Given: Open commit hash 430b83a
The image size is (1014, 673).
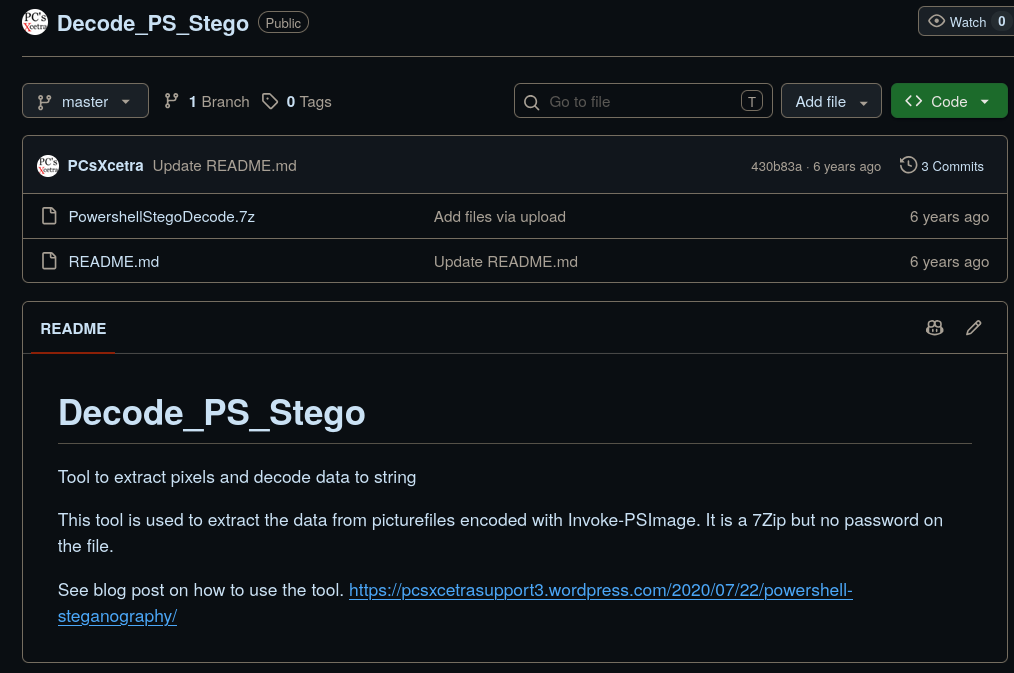Looking at the screenshot, I should coord(776,167).
